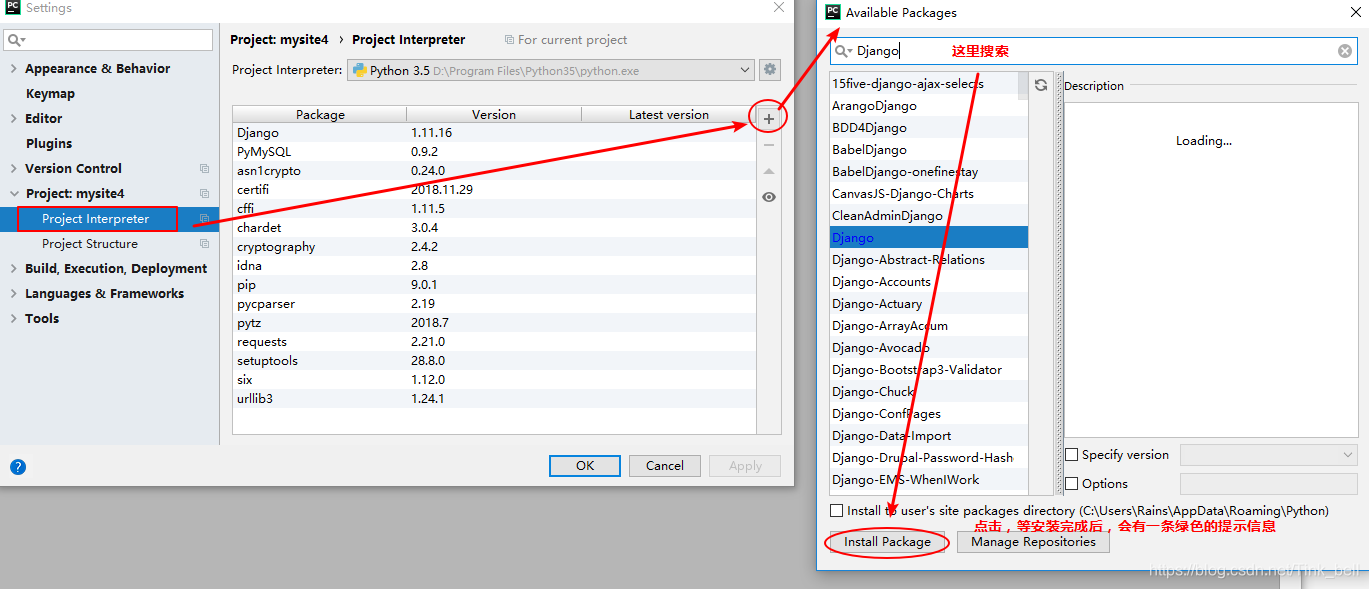Open the Specify version dropdown
This screenshot has height=589, width=1369.
1268,455
